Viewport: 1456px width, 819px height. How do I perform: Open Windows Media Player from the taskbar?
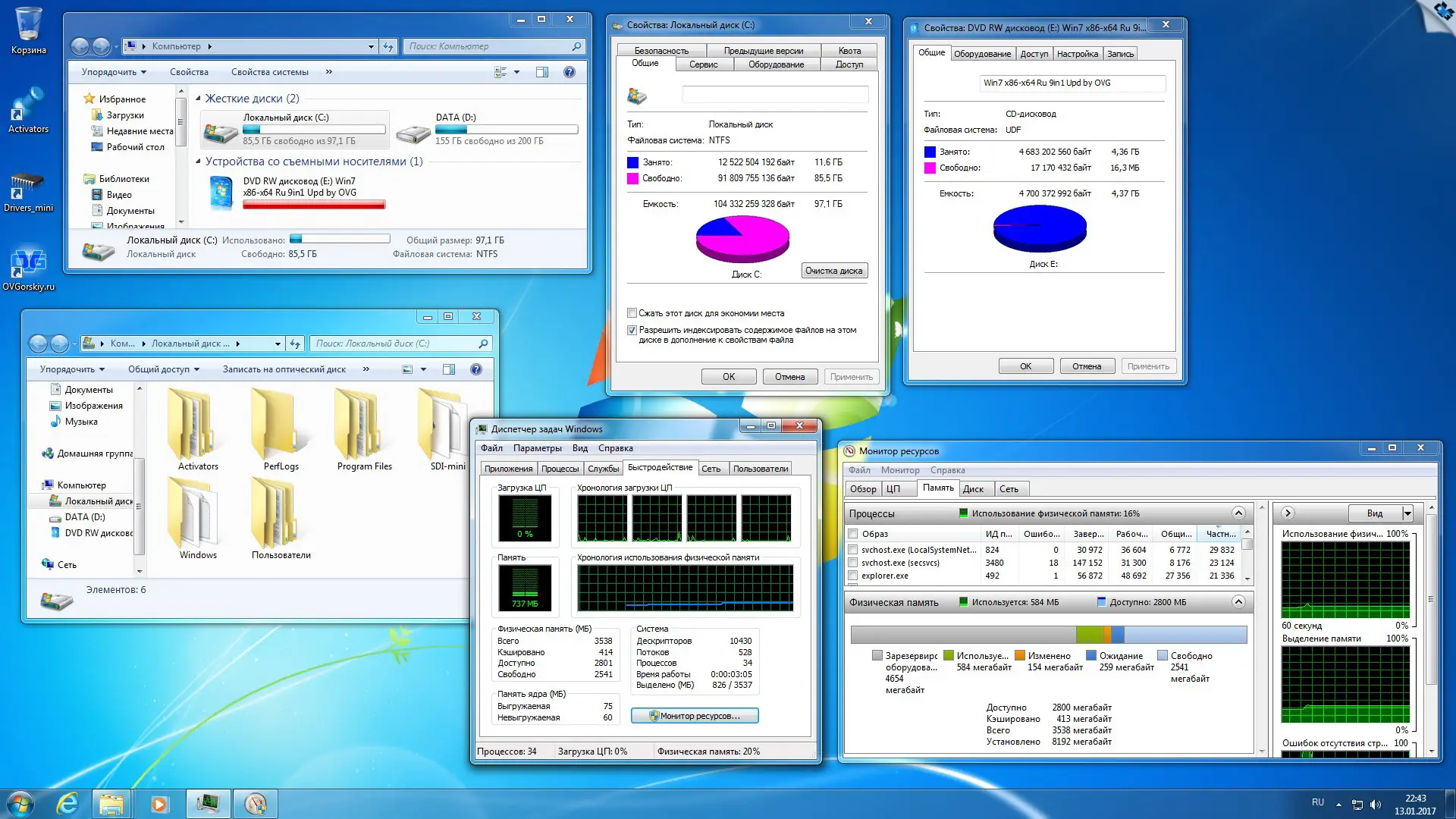coord(159,803)
